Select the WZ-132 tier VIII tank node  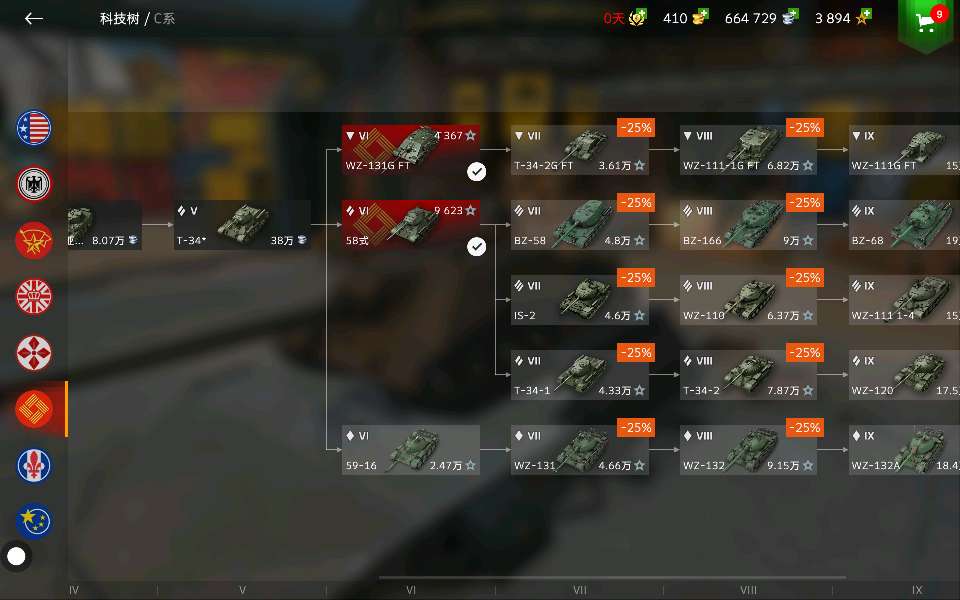pos(748,449)
